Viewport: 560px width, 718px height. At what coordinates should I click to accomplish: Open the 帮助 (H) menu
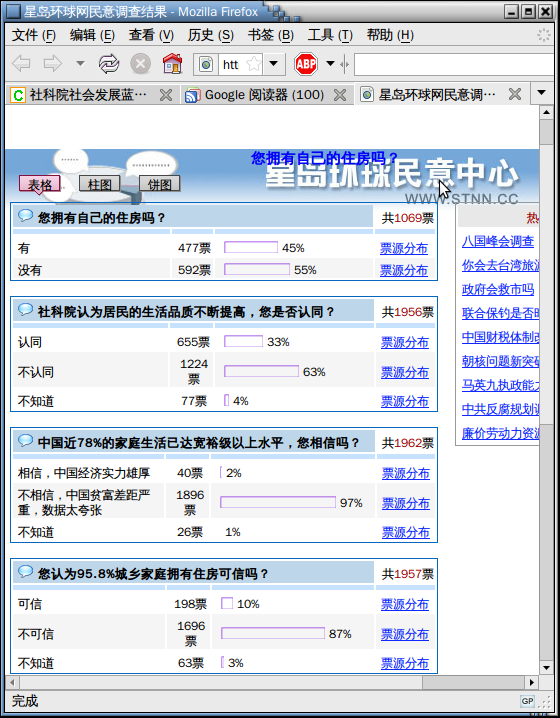tap(390, 35)
